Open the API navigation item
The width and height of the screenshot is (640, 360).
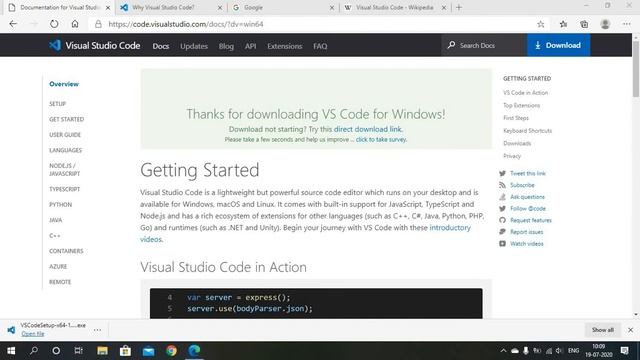(251, 46)
